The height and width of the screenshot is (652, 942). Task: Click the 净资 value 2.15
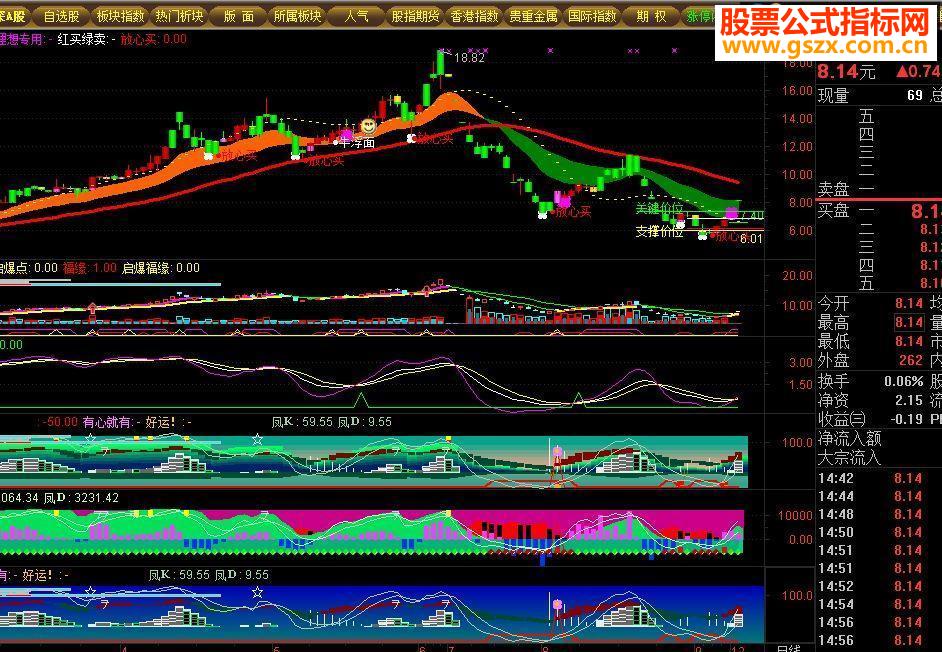click(909, 400)
